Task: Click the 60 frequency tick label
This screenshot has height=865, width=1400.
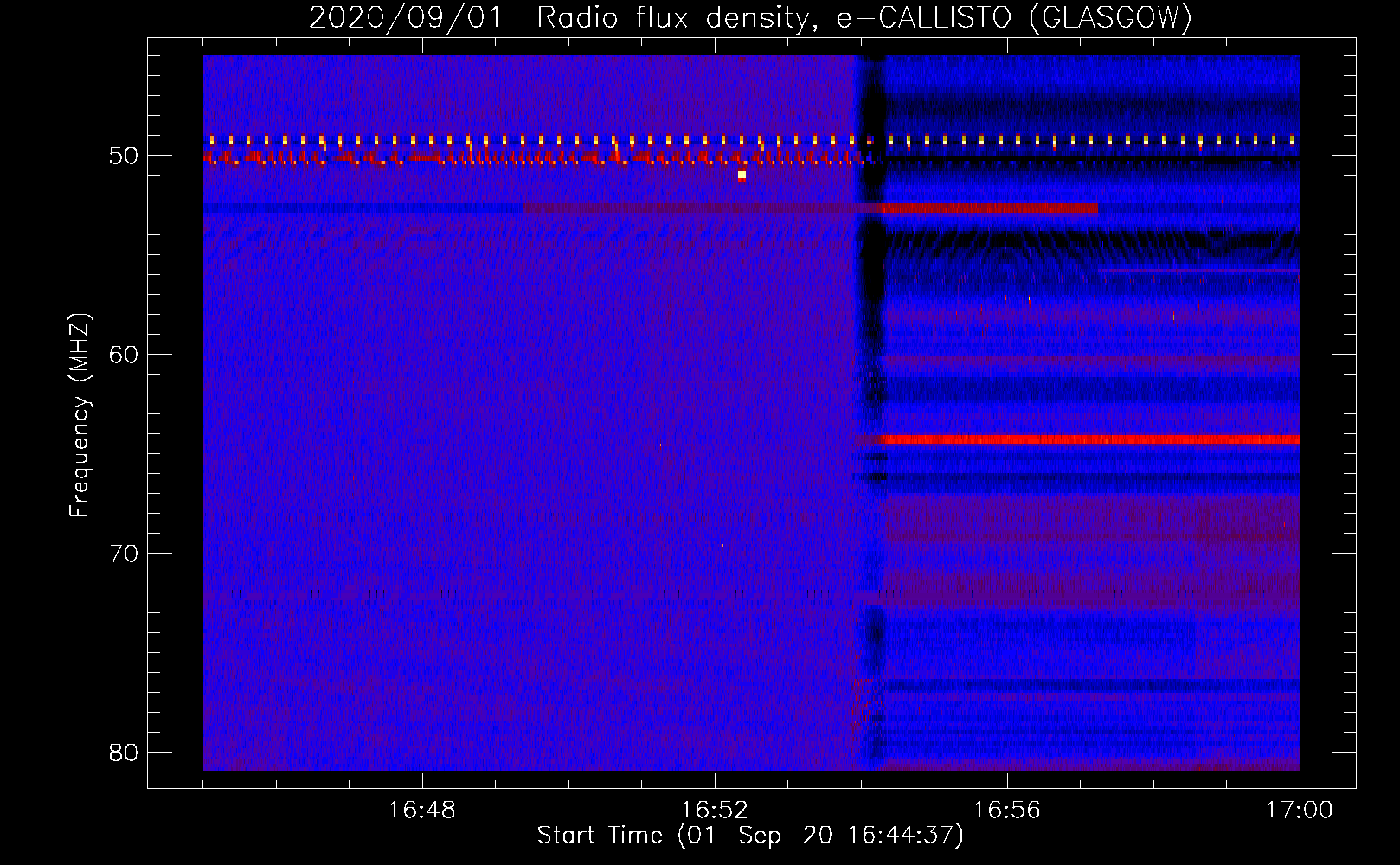Action: click(x=124, y=355)
